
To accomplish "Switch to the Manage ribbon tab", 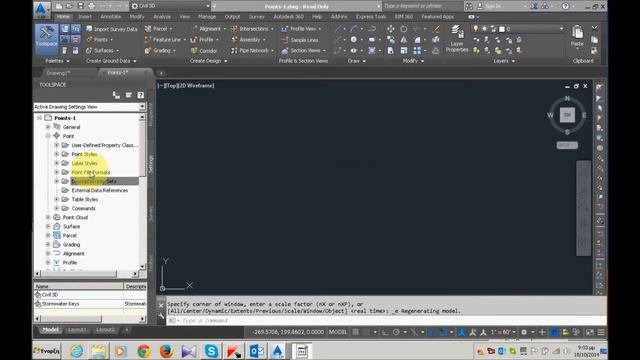I will (207, 17).
